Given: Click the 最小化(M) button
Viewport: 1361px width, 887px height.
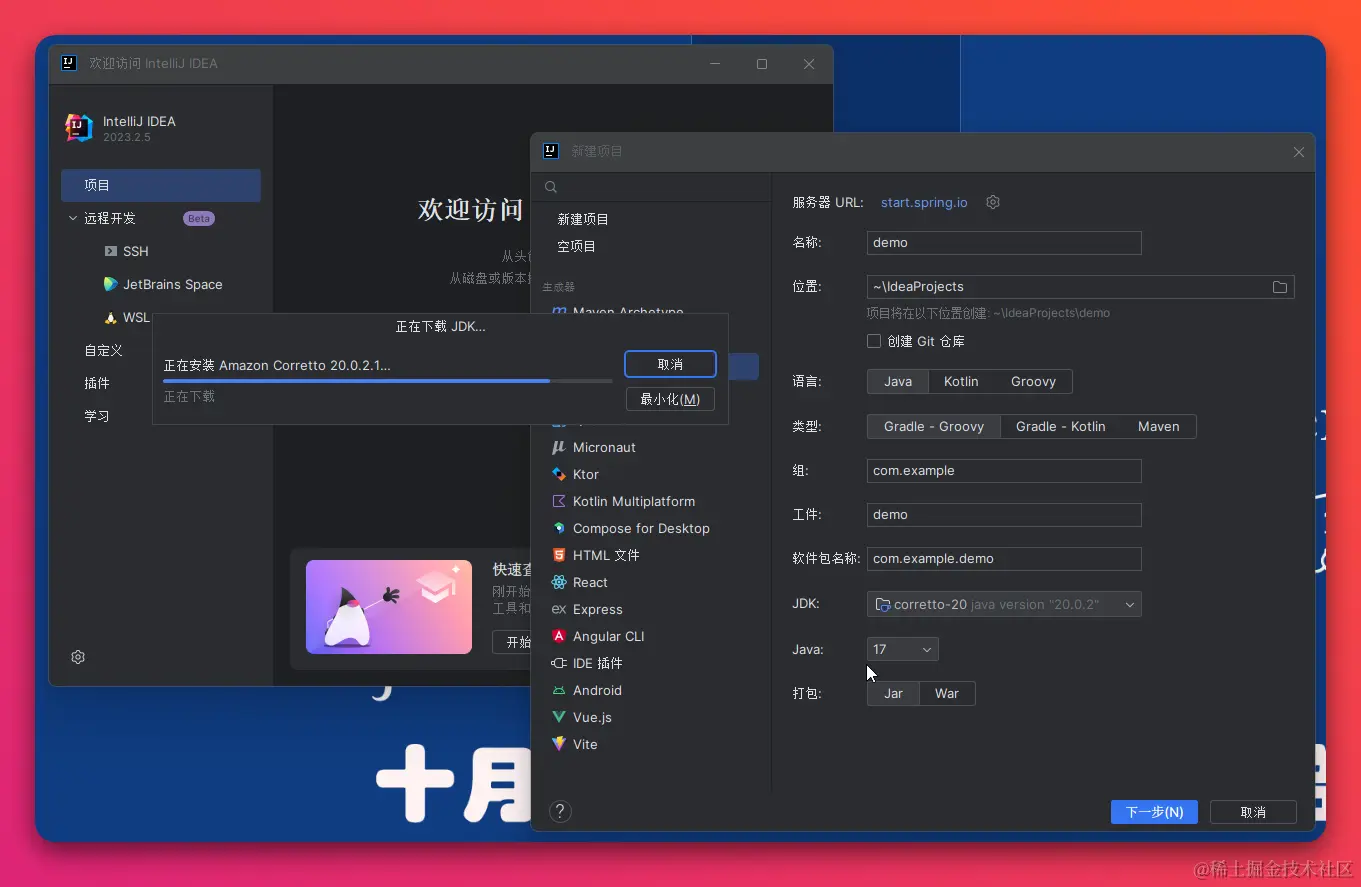Looking at the screenshot, I should click(670, 399).
